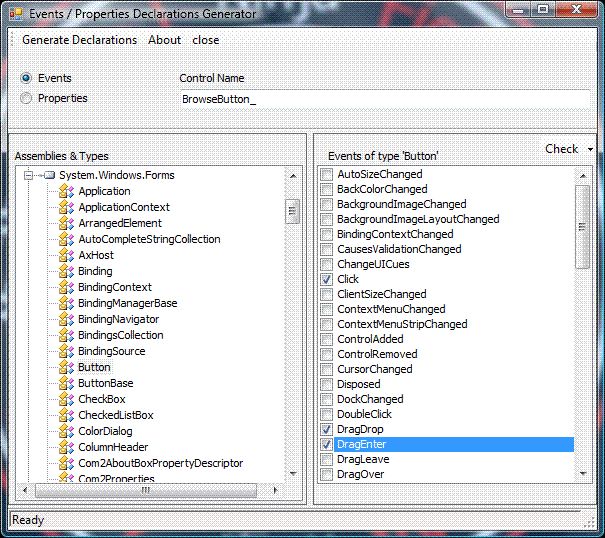This screenshot has height=538, width=605.
Task: Click the Control Name text field
Action: point(385,99)
